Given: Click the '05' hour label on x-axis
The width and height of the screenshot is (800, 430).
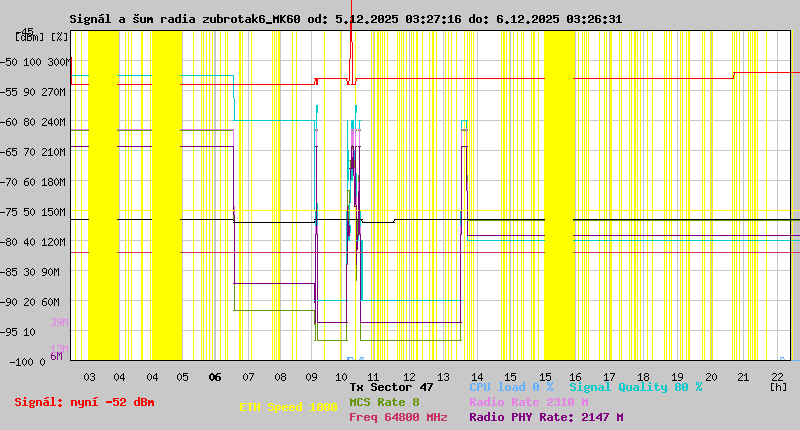Looking at the screenshot, I should click(x=182, y=377).
